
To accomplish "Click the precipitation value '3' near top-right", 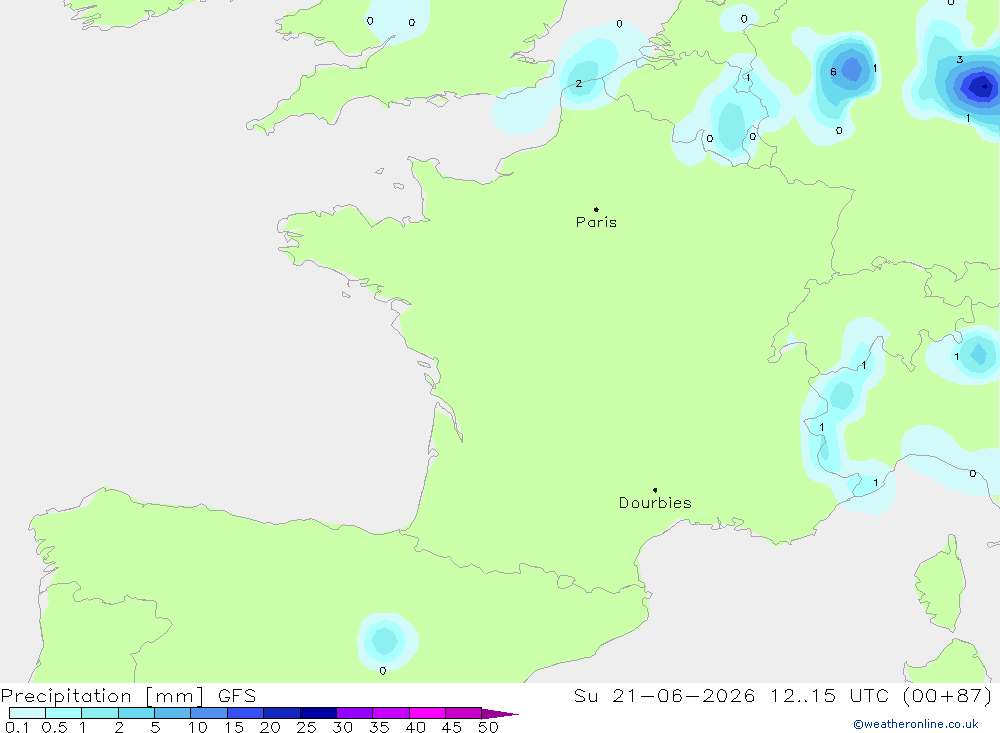I will [x=960, y=60].
